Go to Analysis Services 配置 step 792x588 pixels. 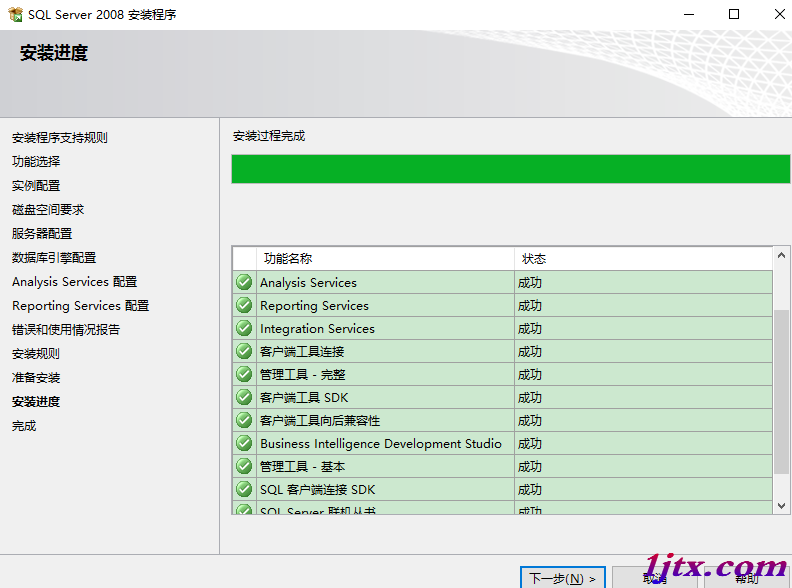[75, 282]
